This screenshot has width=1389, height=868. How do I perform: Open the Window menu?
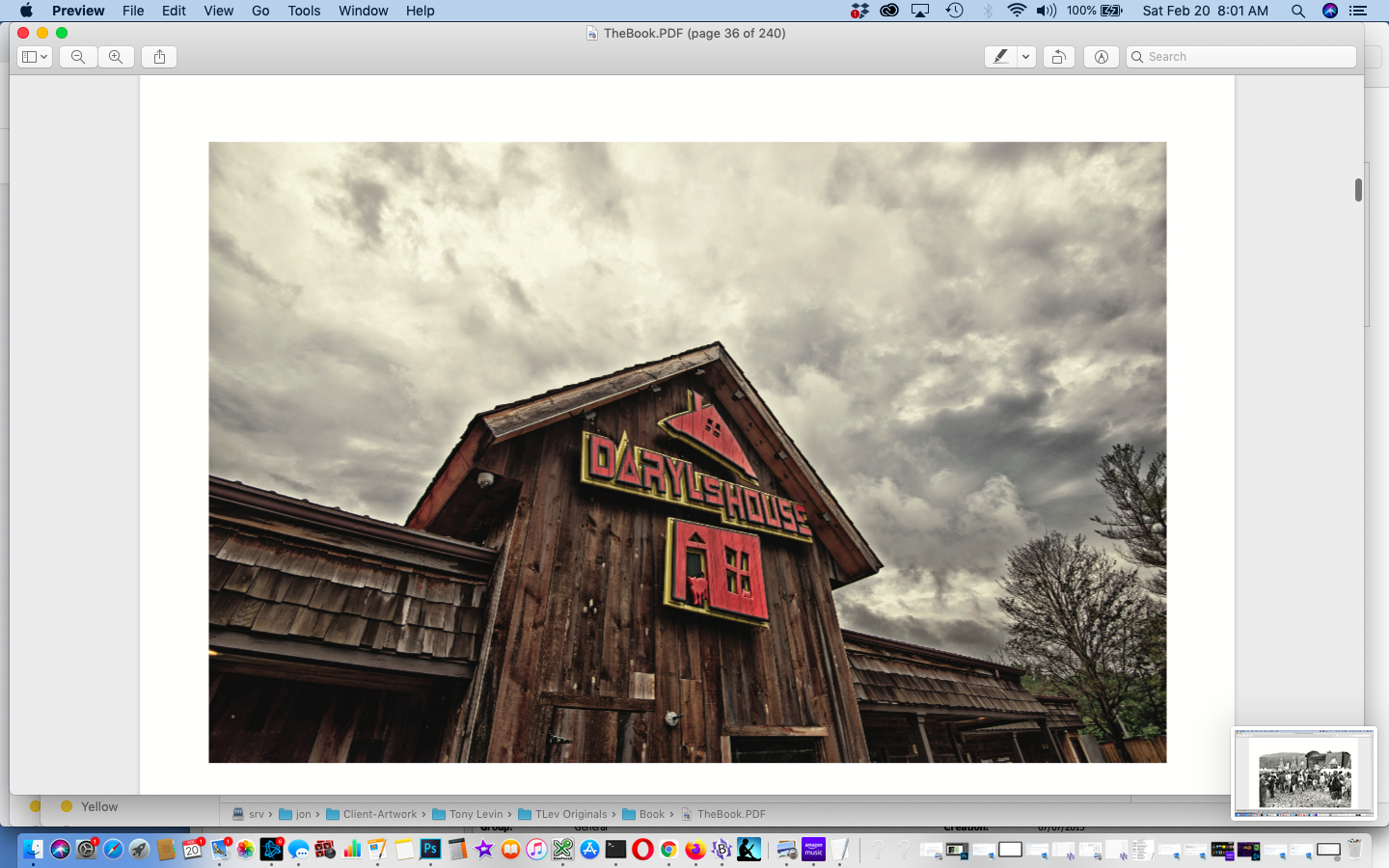pyautogui.click(x=363, y=11)
